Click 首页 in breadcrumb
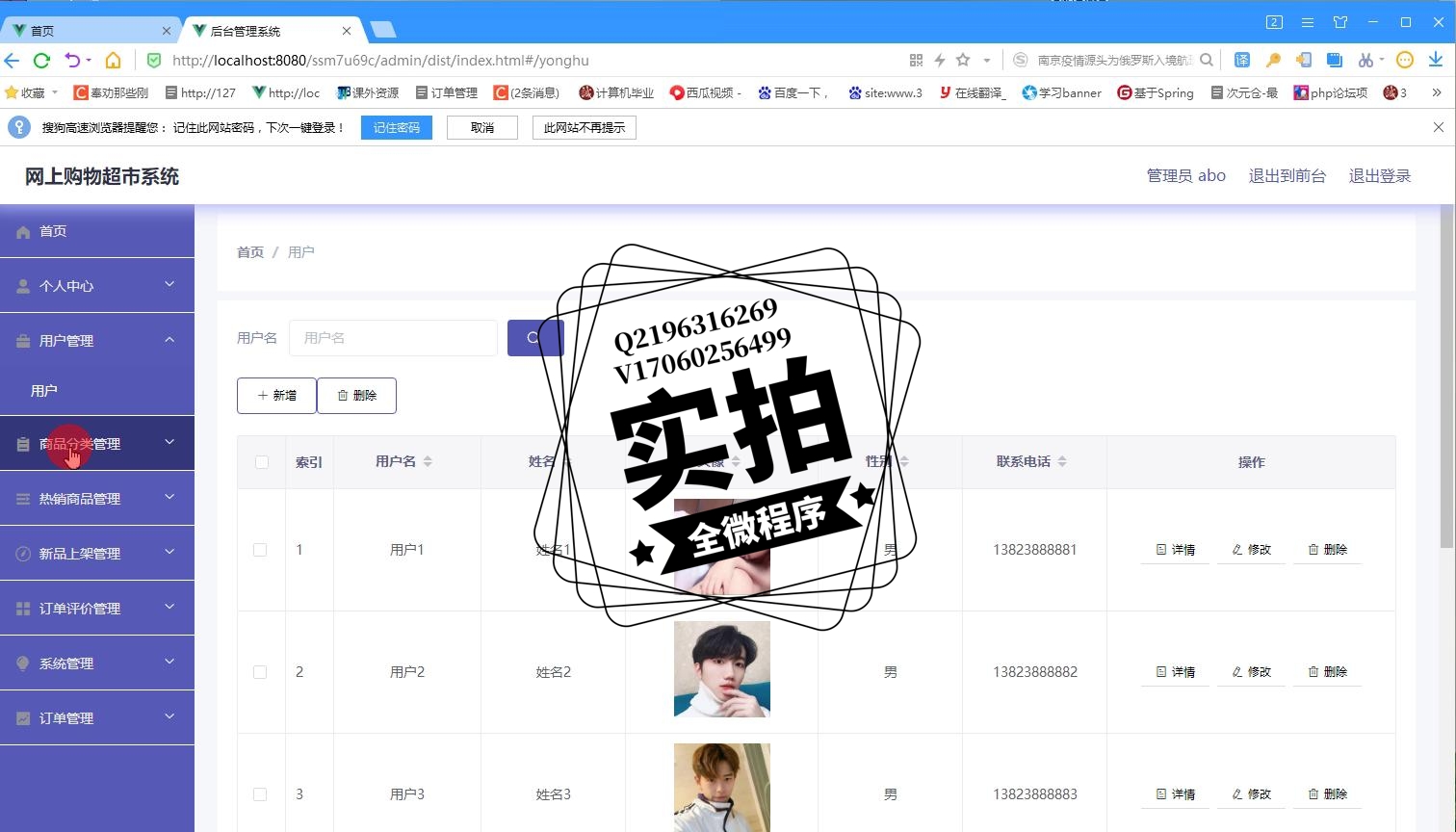The height and width of the screenshot is (832, 1456). pyautogui.click(x=250, y=252)
